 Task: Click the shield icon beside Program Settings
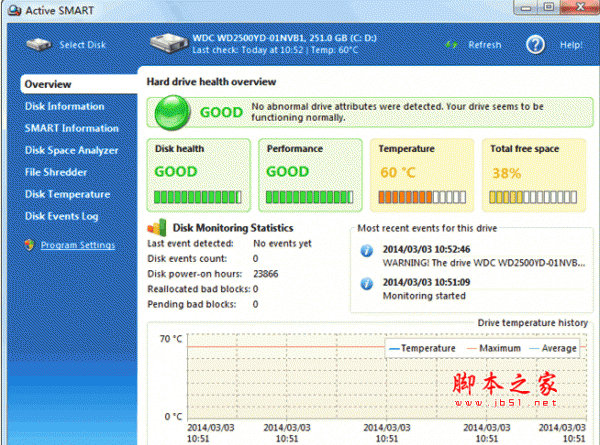pos(29,245)
